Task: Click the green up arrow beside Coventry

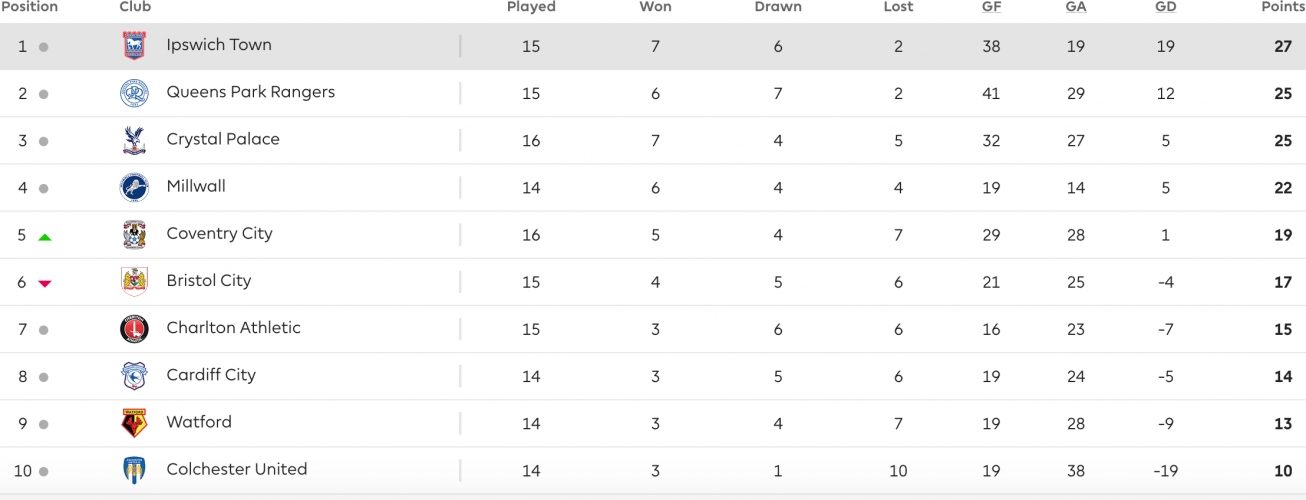Action: (x=44, y=237)
